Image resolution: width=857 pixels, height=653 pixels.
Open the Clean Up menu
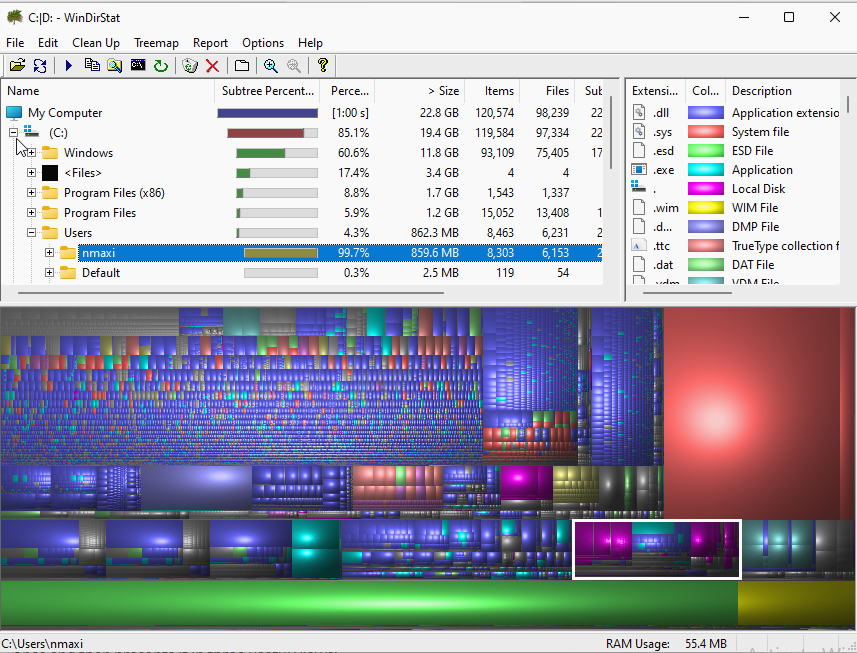(x=96, y=43)
